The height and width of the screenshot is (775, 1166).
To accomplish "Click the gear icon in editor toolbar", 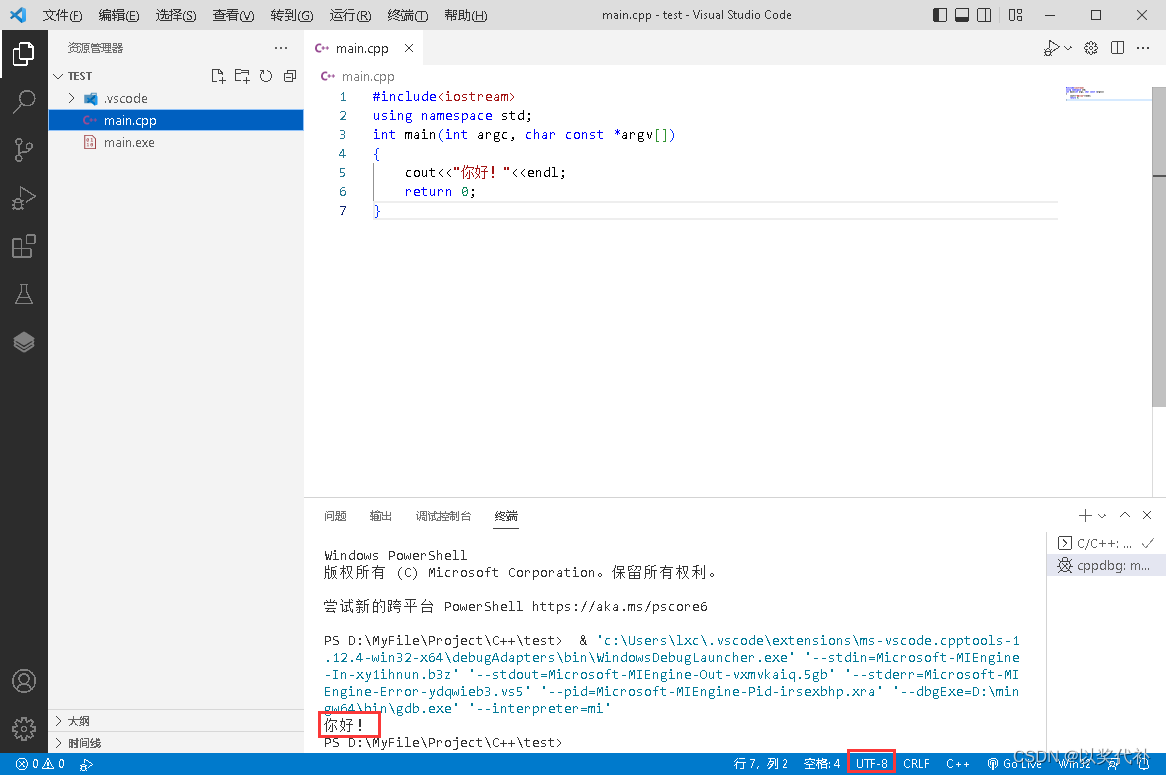I will point(1091,48).
